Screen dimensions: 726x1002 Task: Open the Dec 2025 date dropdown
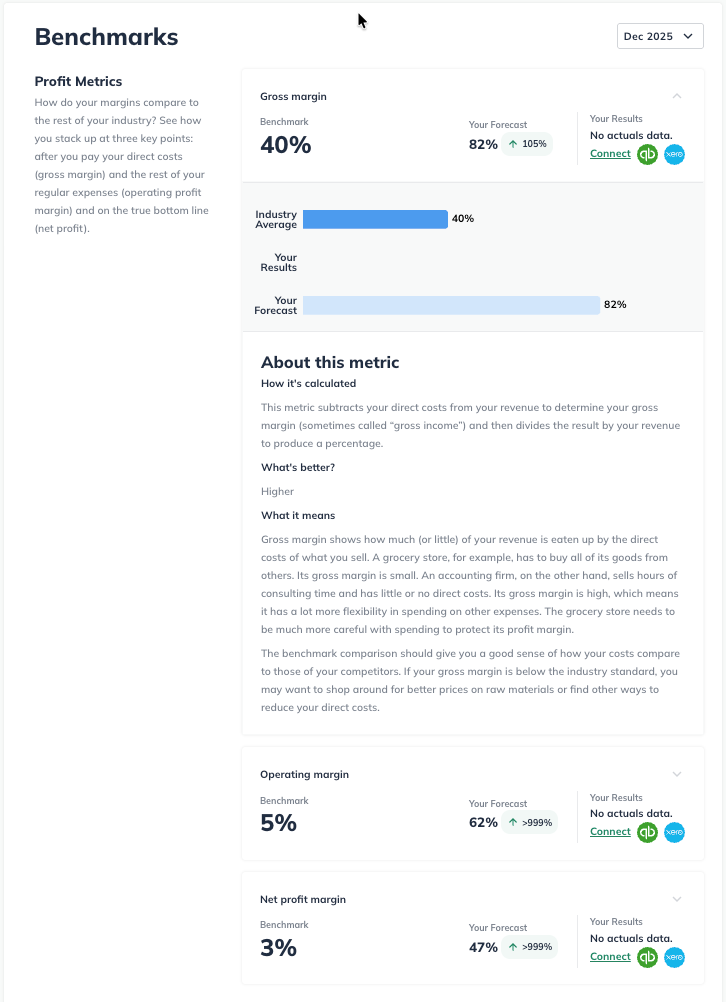tap(659, 35)
